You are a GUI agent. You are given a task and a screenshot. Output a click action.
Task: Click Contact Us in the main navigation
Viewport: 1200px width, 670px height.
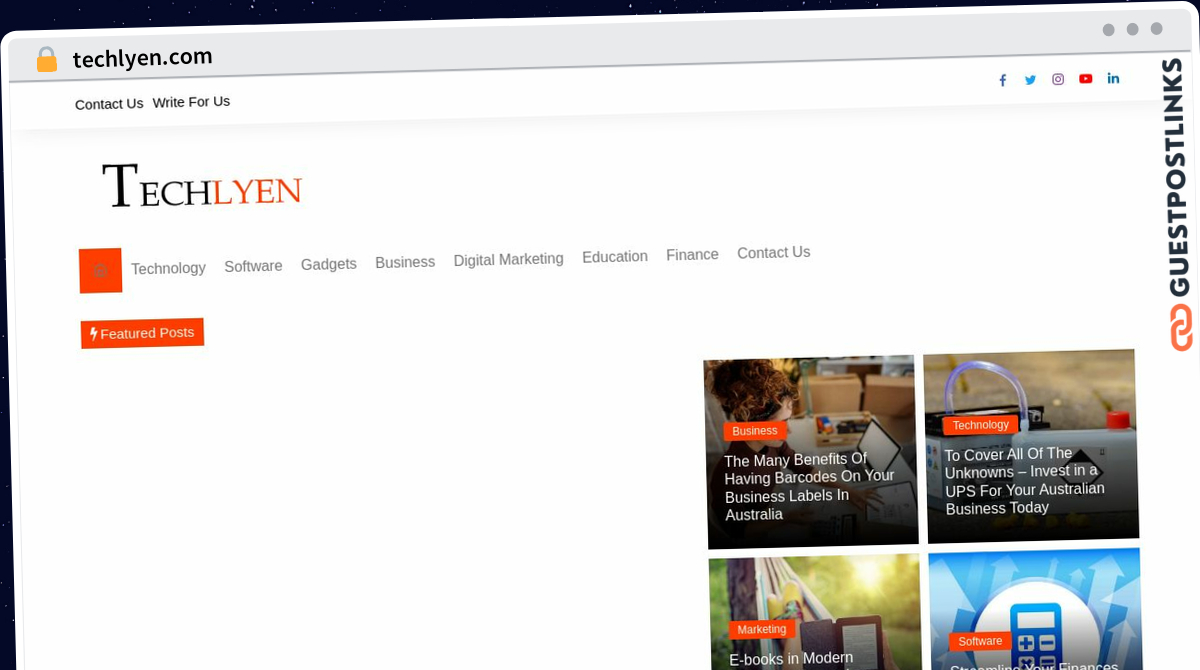point(773,253)
